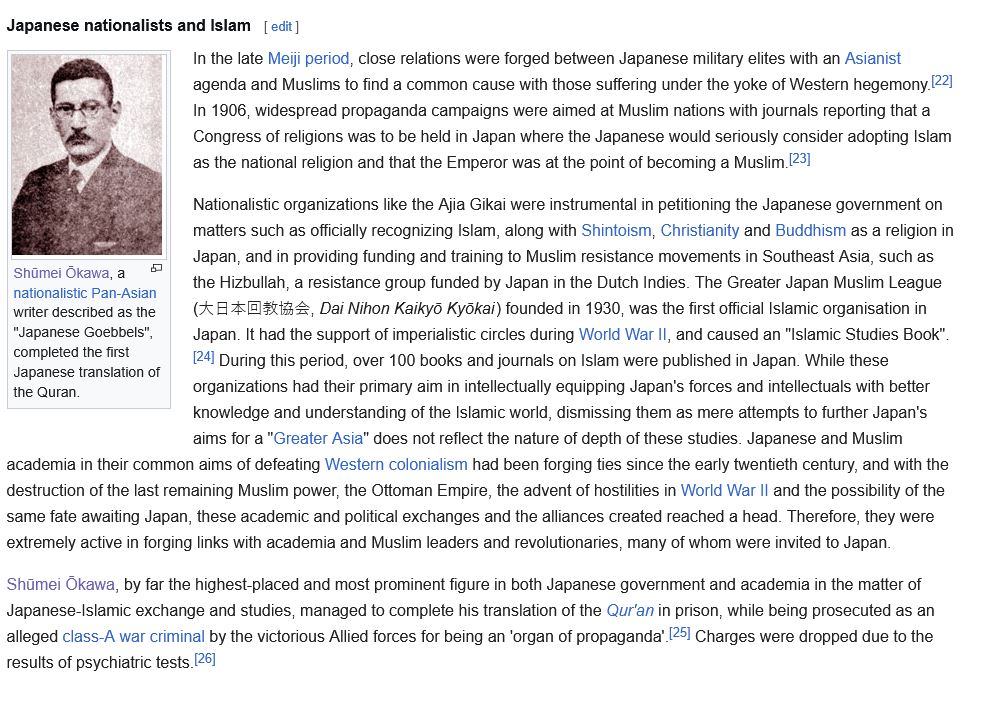Open nationalistic Pan-Asian link in caption
Image resolution: width=987 pixels, height=702 pixels.
(x=85, y=293)
